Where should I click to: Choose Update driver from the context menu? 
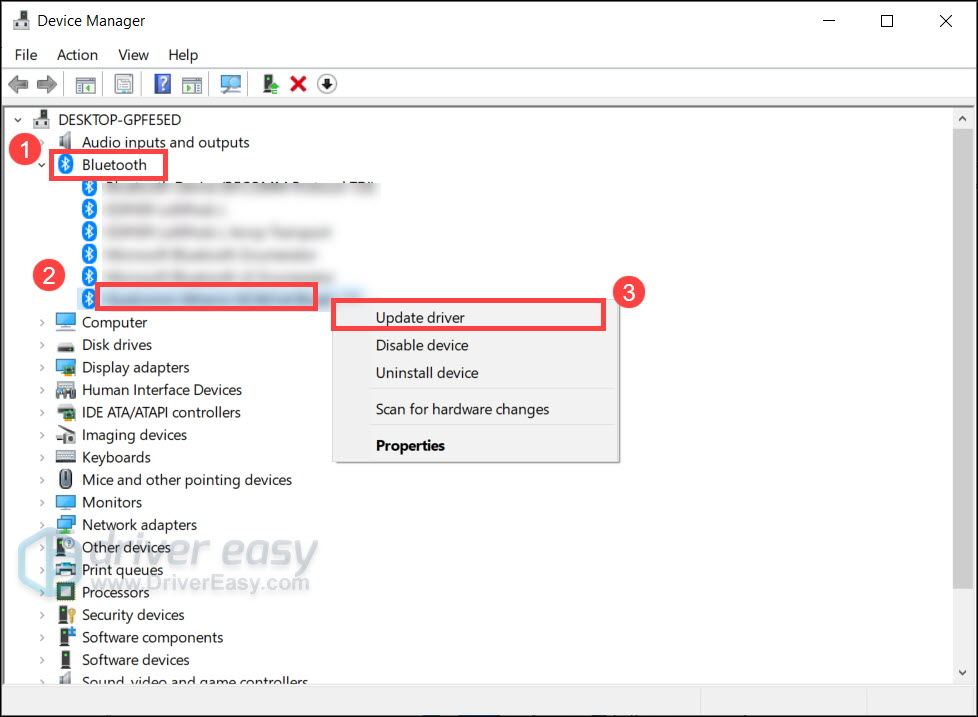(x=420, y=318)
